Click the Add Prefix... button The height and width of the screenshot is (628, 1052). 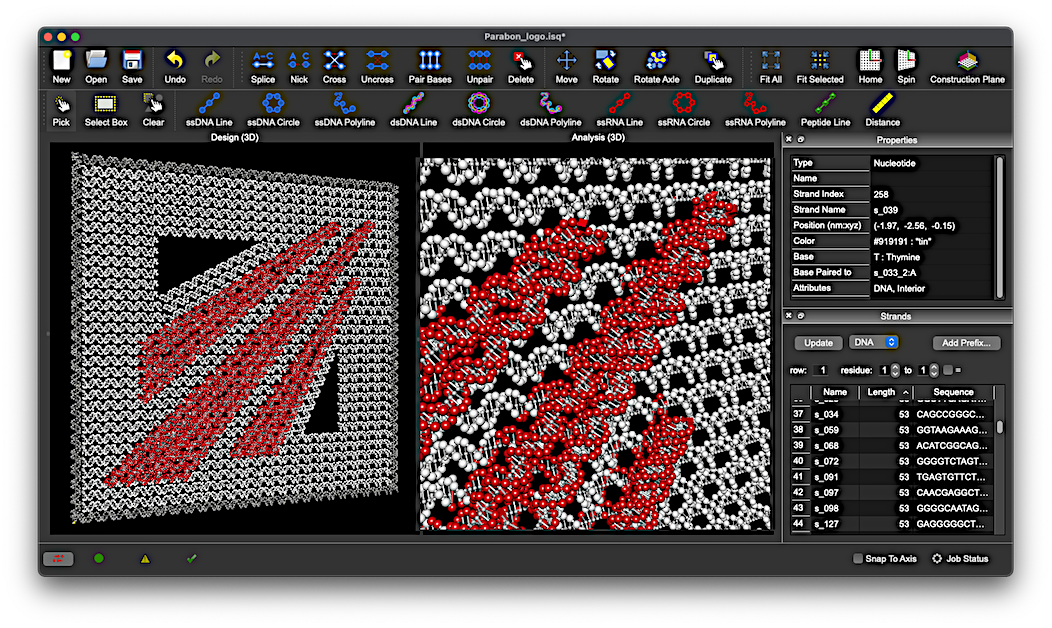click(x=966, y=343)
